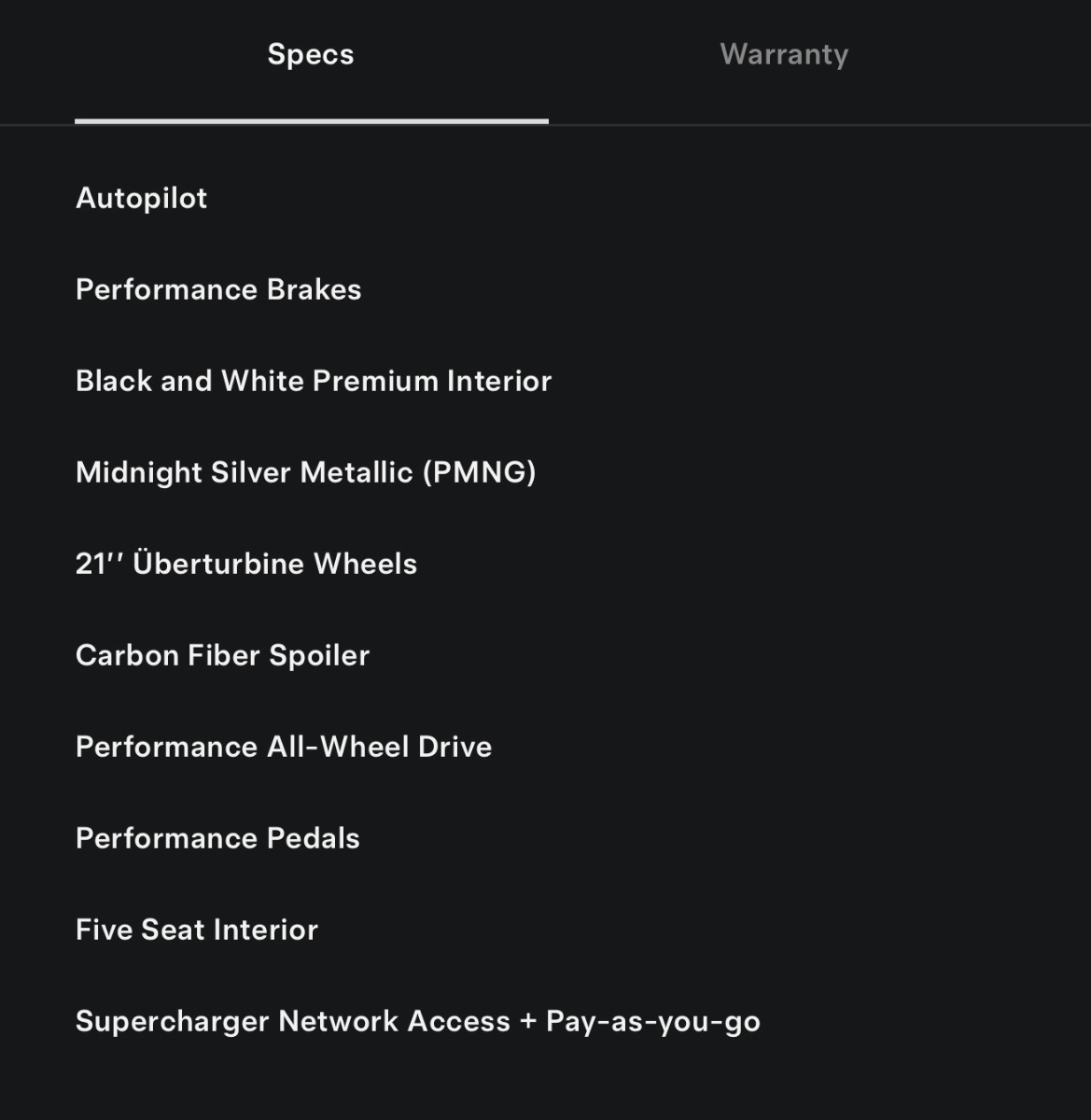Screen dimensions: 1091x1120
Task: Select Performance All-Wheel Drive spec
Action: coord(284,747)
